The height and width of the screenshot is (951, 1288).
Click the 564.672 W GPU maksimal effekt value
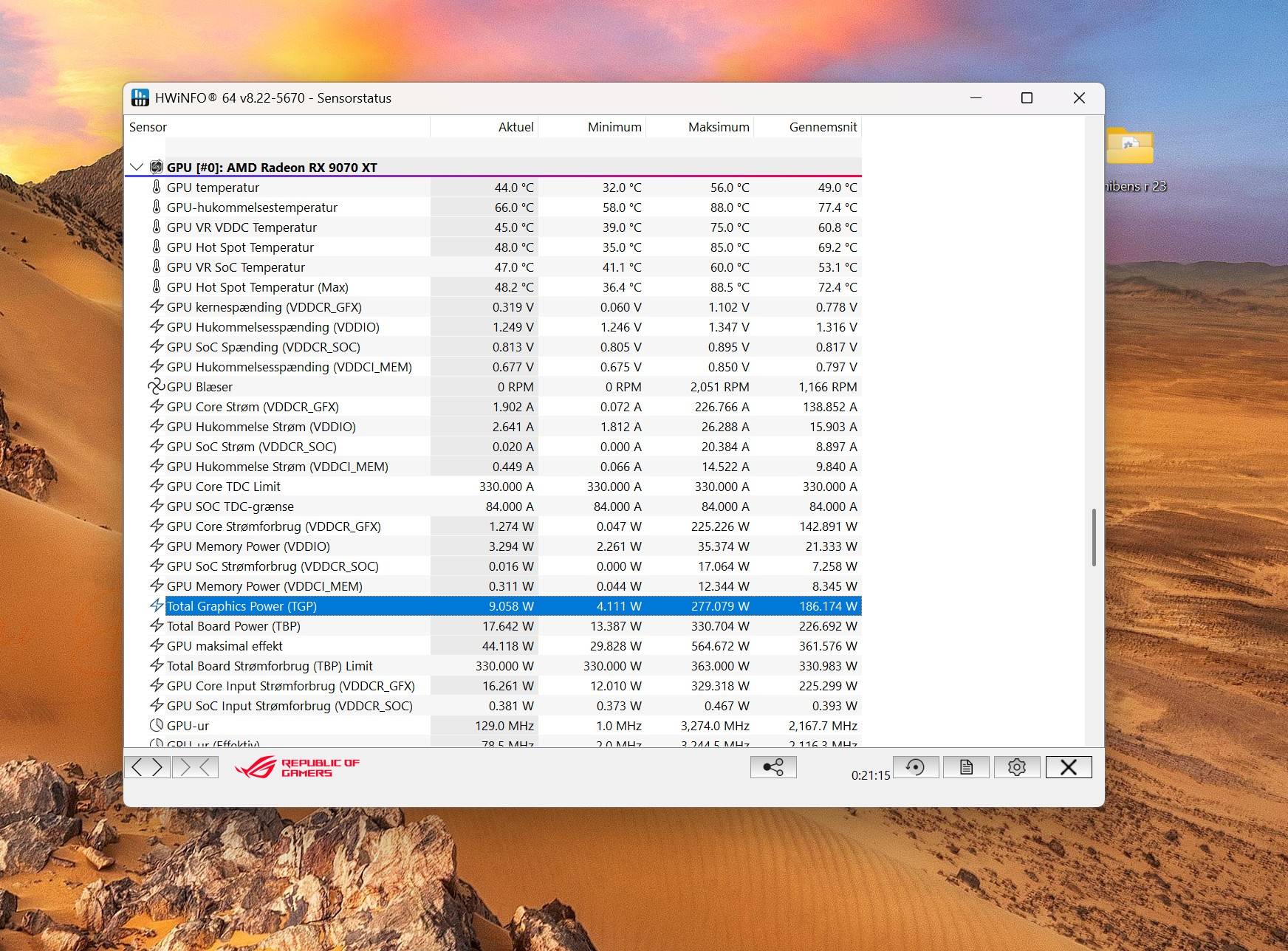(x=720, y=645)
